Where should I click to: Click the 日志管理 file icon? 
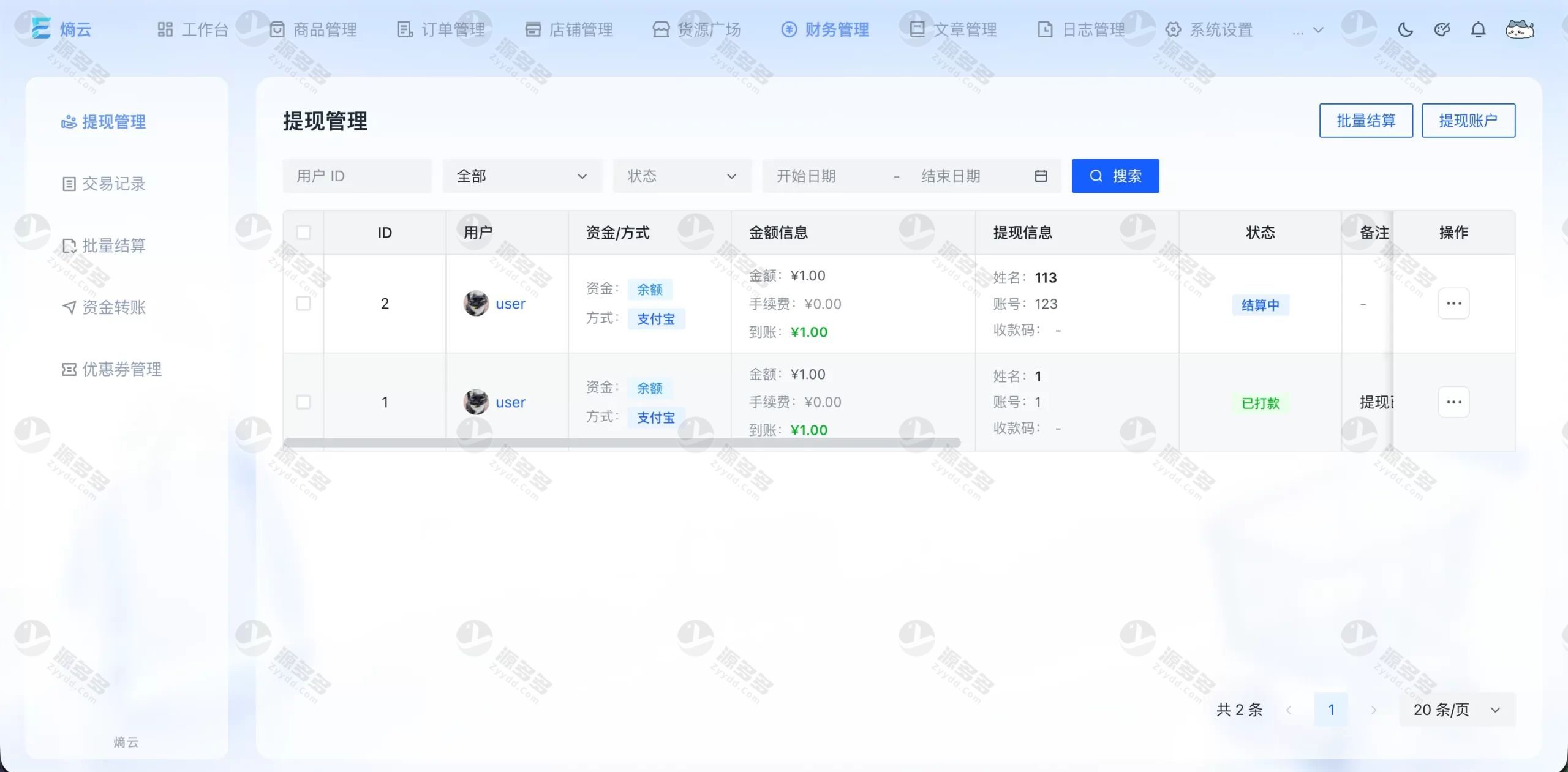click(1045, 29)
